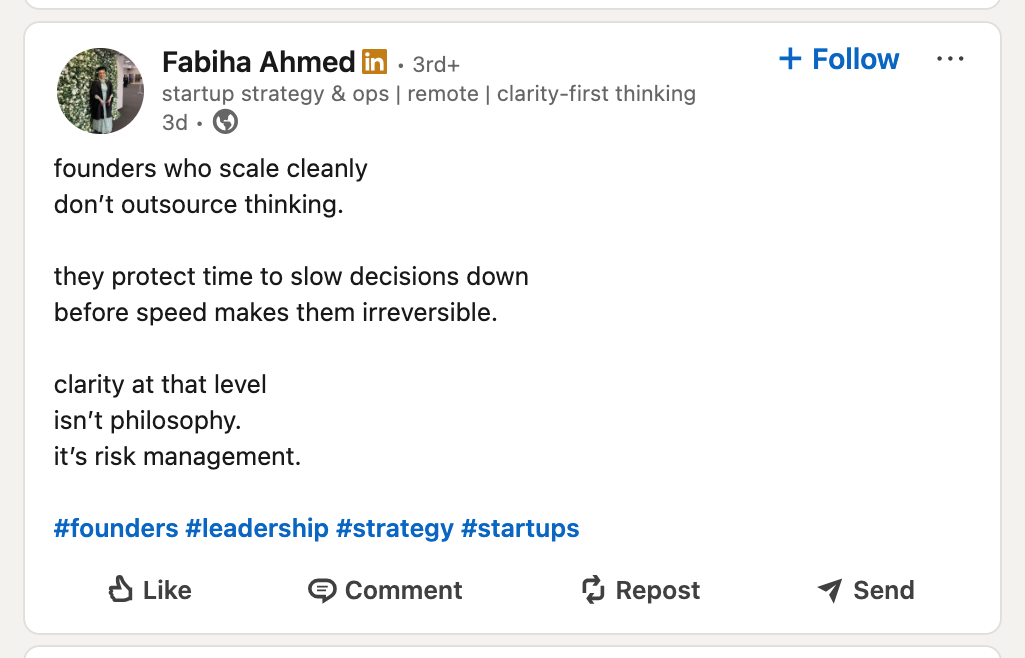Click the globe visibility icon near the timestamp

click(225, 122)
